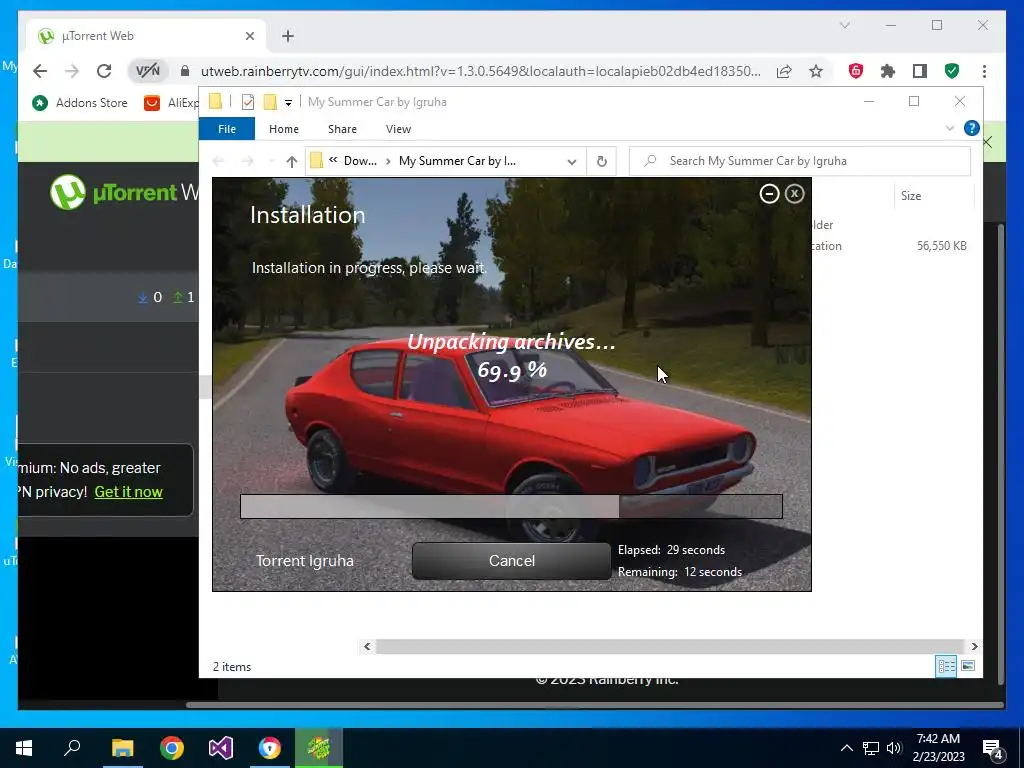Open a new Chrome tab
This screenshot has height=768, width=1024.
tap(288, 36)
